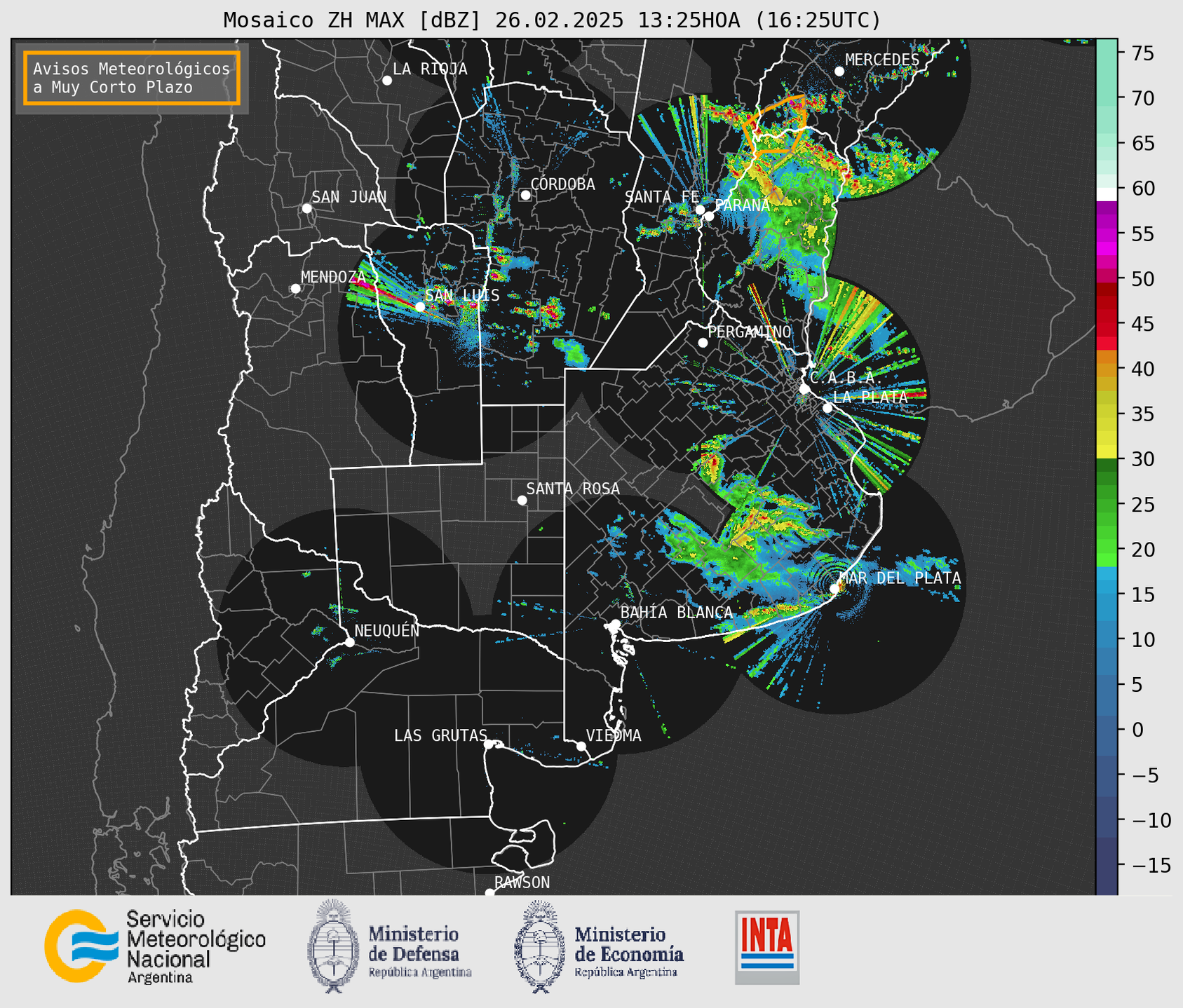This screenshot has width=1183, height=1008.
Task: Click the '25' tick label on color scale
Action: coord(1143,505)
